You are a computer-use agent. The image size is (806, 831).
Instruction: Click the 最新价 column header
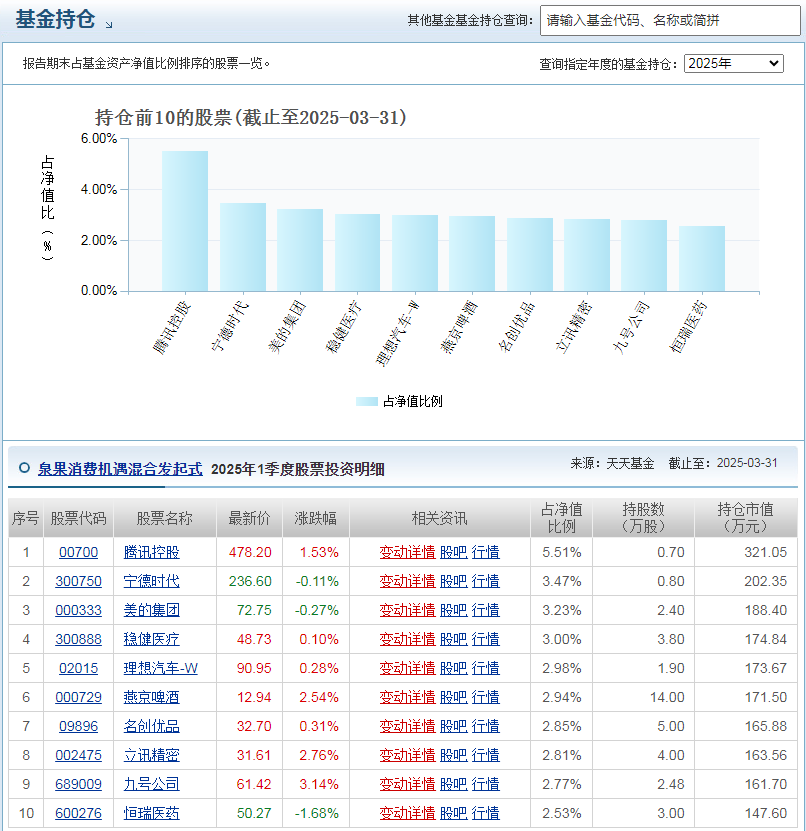pos(250,518)
